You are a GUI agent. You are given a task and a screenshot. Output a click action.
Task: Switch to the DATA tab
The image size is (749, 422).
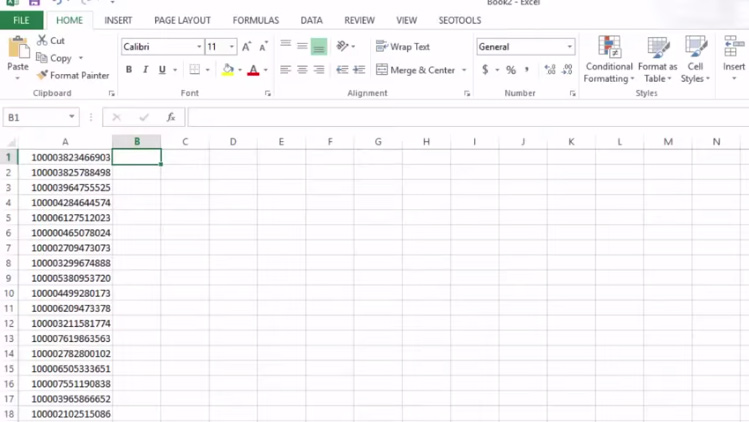[311, 21]
